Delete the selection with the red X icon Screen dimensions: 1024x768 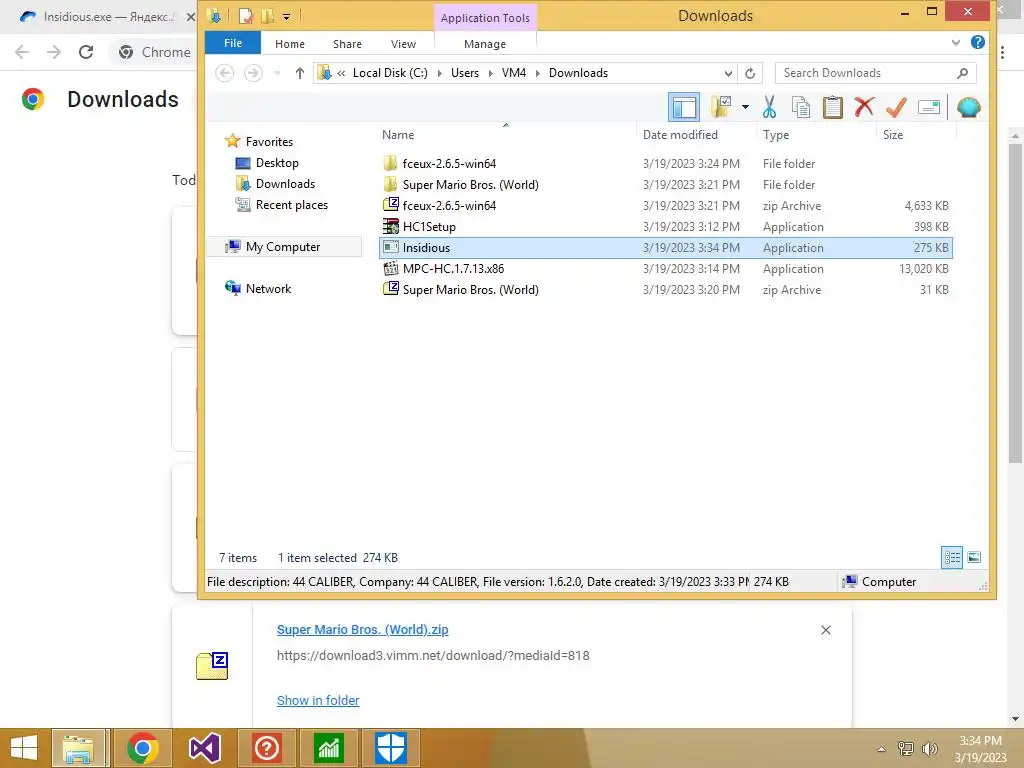pyautogui.click(x=864, y=106)
